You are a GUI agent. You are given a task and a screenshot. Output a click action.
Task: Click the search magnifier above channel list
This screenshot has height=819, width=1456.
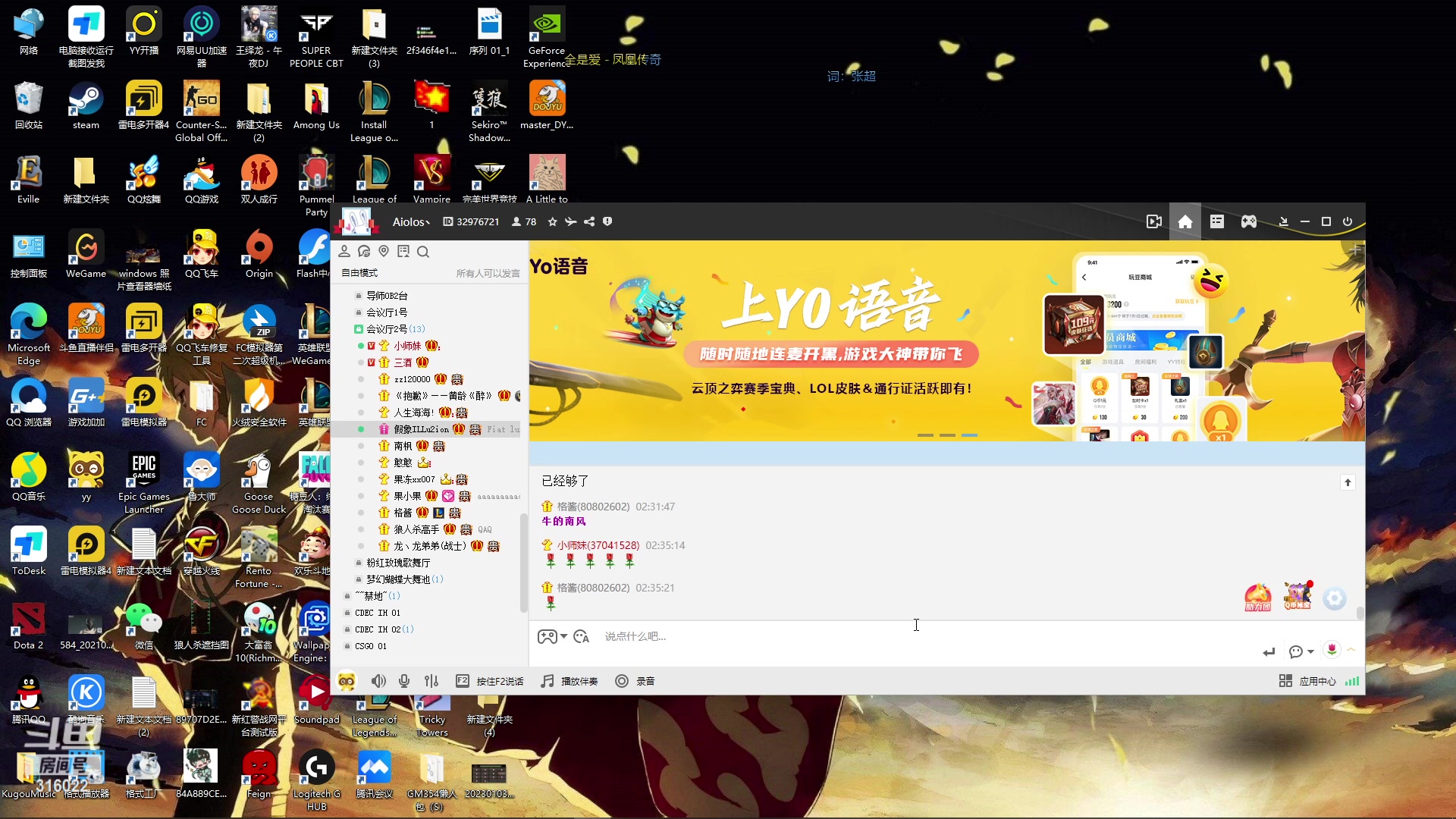coord(423,252)
